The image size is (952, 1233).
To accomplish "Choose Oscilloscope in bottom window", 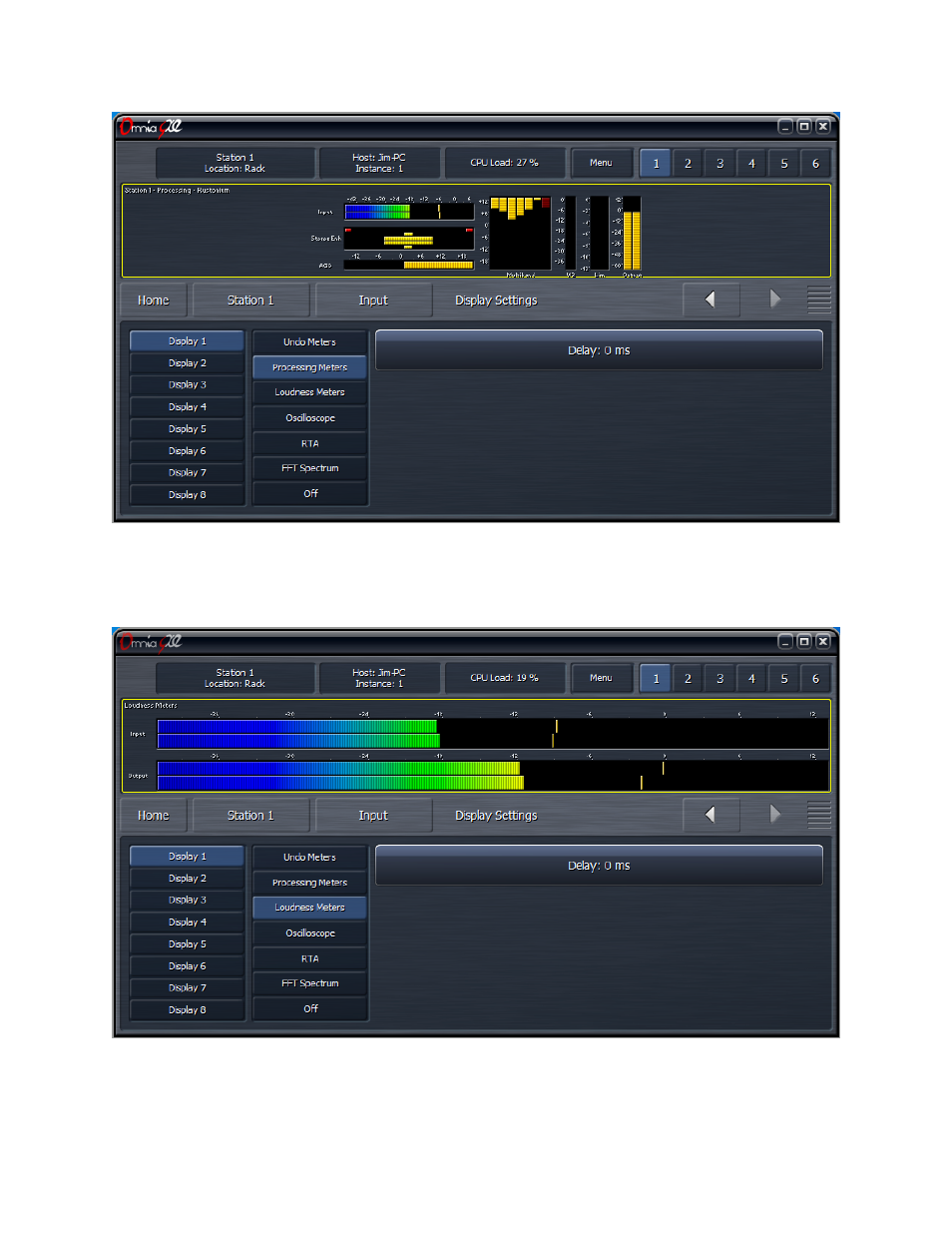I will click(310, 933).
